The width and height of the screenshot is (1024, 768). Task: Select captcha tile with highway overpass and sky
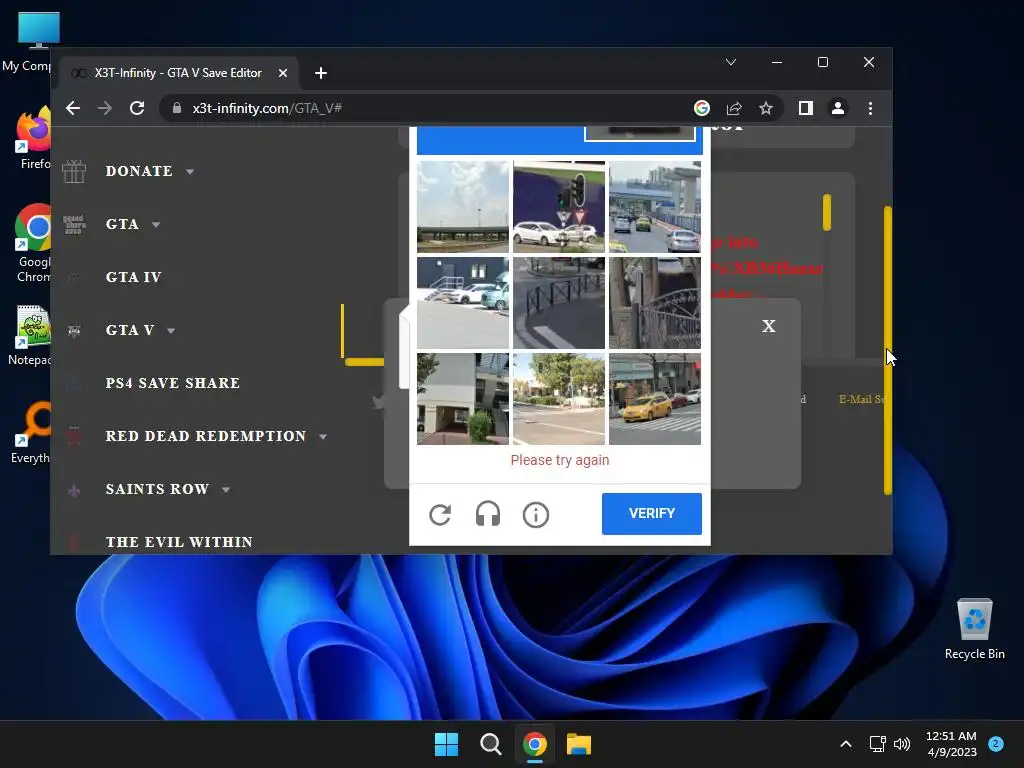[x=462, y=206]
